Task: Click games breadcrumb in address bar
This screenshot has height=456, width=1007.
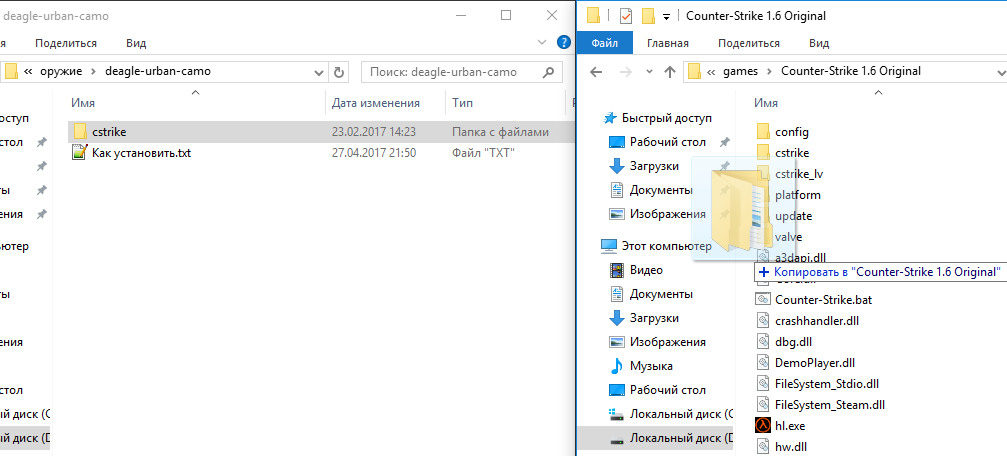Action: click(740, 71)
